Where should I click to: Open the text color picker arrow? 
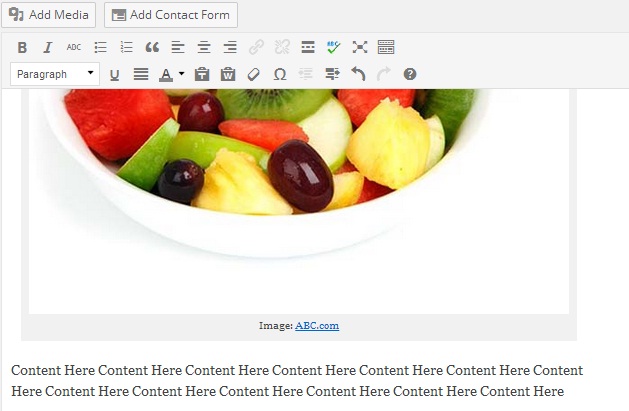tap(181, 74)
